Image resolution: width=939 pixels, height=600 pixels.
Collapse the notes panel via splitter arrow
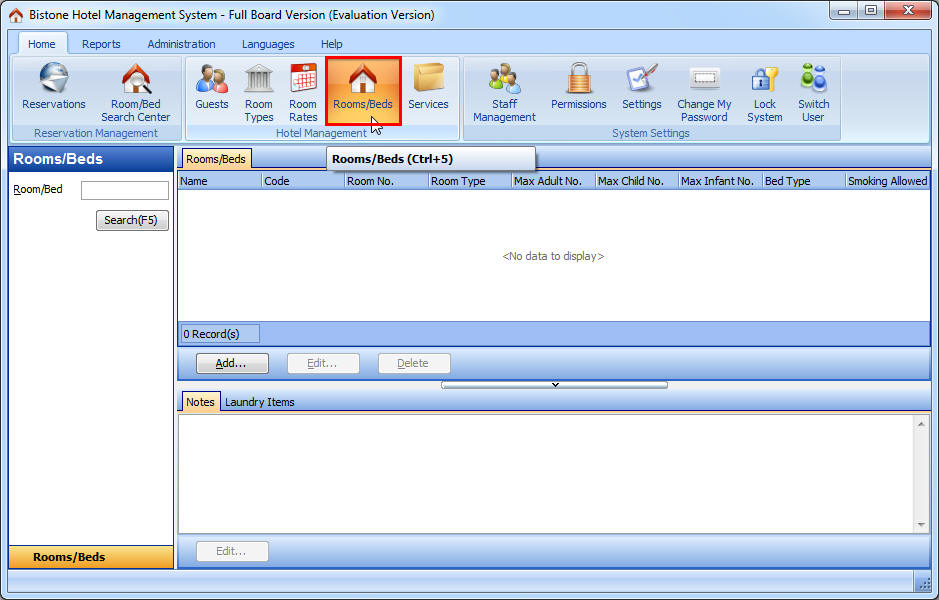click(554, 384)
